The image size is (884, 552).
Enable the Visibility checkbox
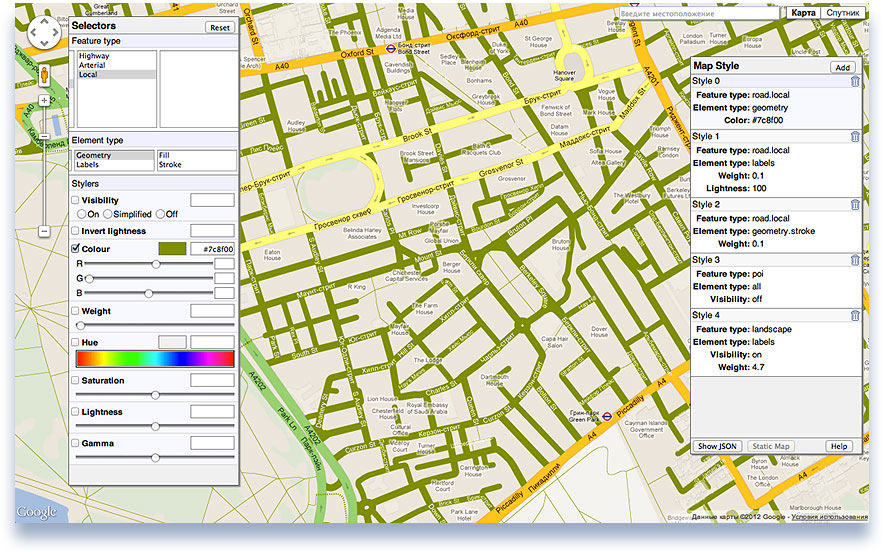pyautogui.click(x=76, y=201)
